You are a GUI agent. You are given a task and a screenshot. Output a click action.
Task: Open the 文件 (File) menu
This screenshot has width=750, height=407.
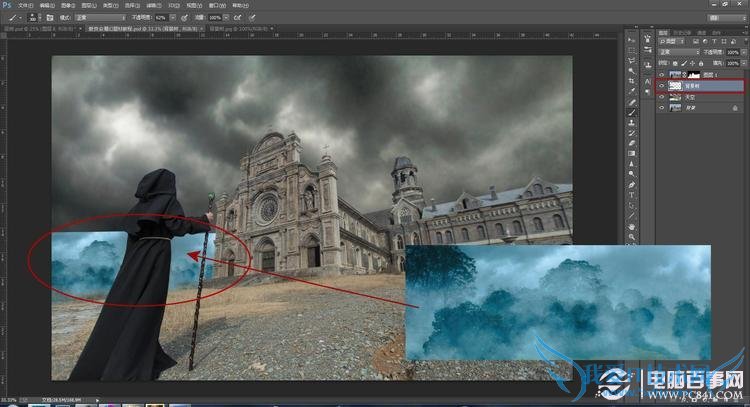[x=28, y=5]
